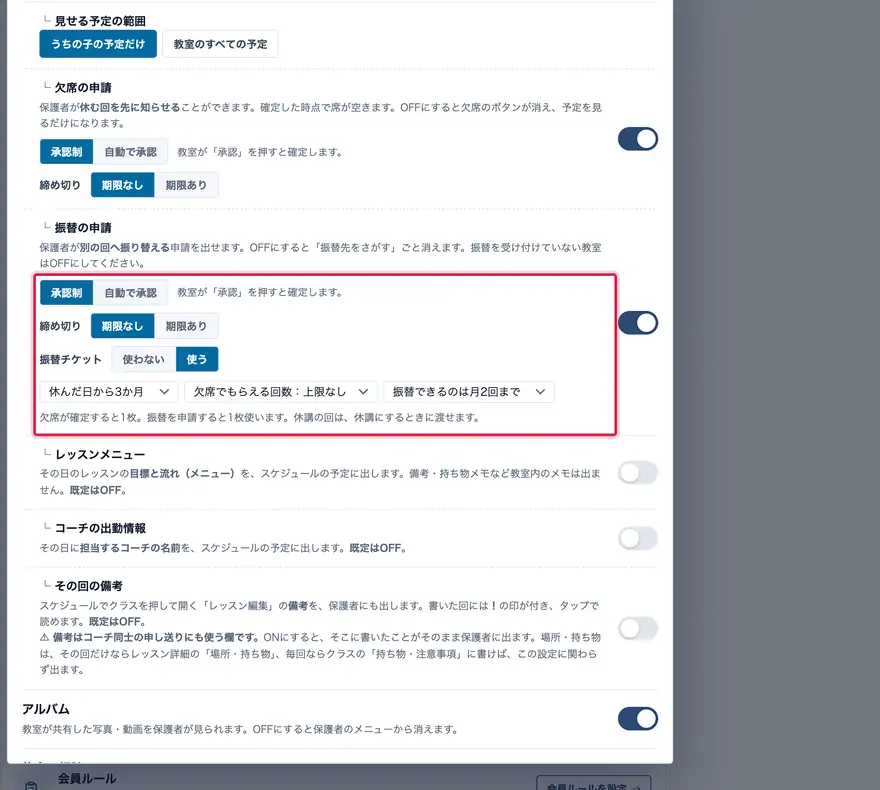The image size is (880, 790).
Task: Turn off the アルバム switch
Action: (638, 718)
